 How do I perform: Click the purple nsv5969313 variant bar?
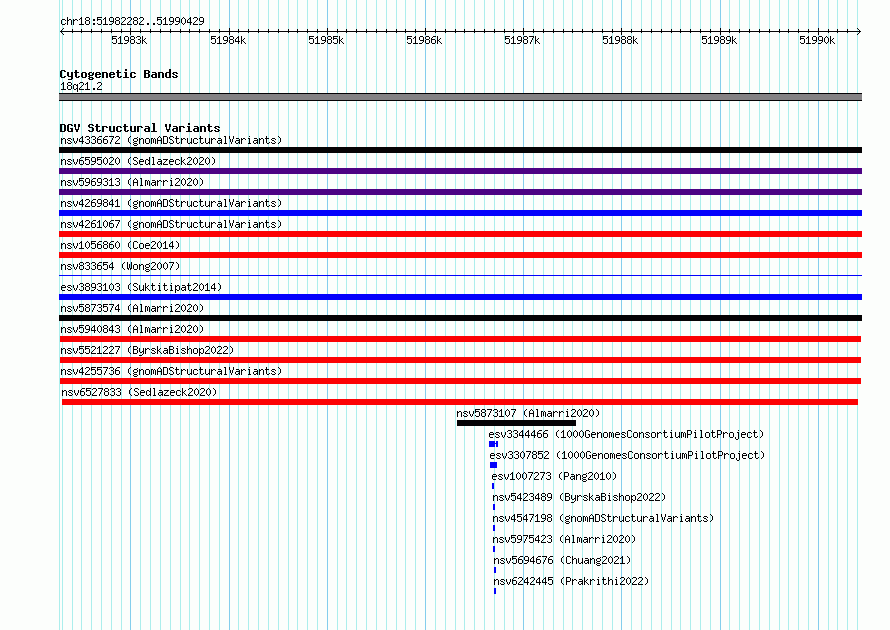[460, 192]
